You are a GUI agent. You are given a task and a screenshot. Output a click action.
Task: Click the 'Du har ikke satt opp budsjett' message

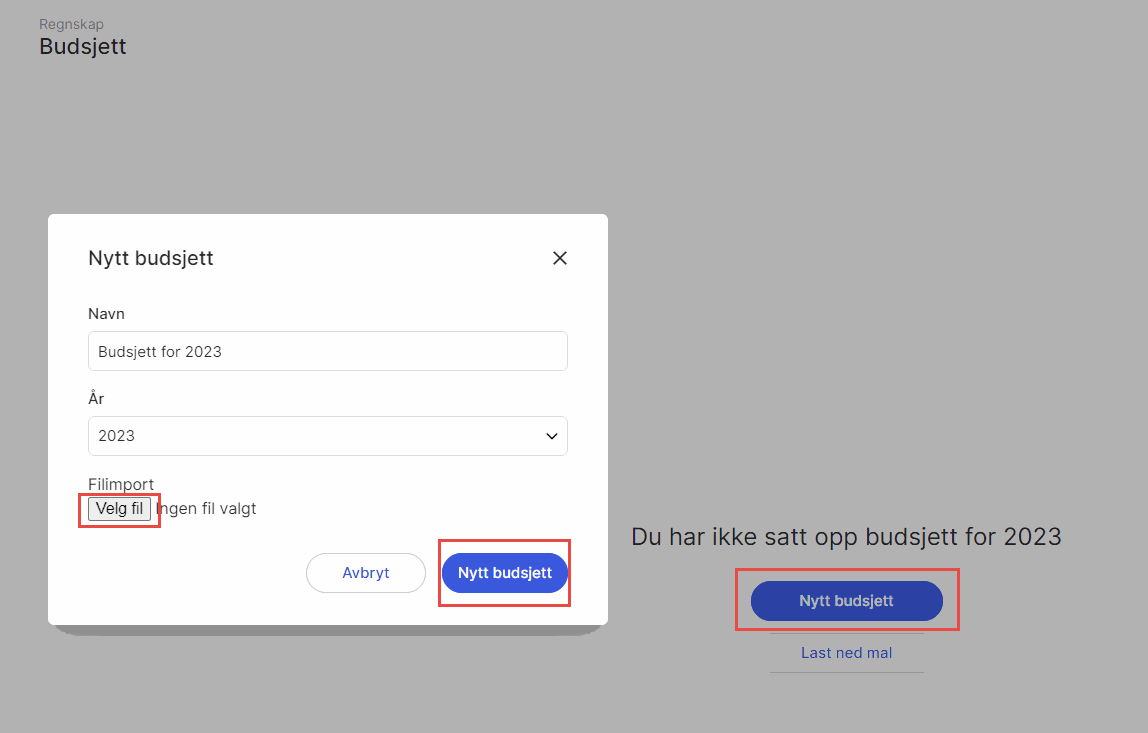[x=846, y=536]
